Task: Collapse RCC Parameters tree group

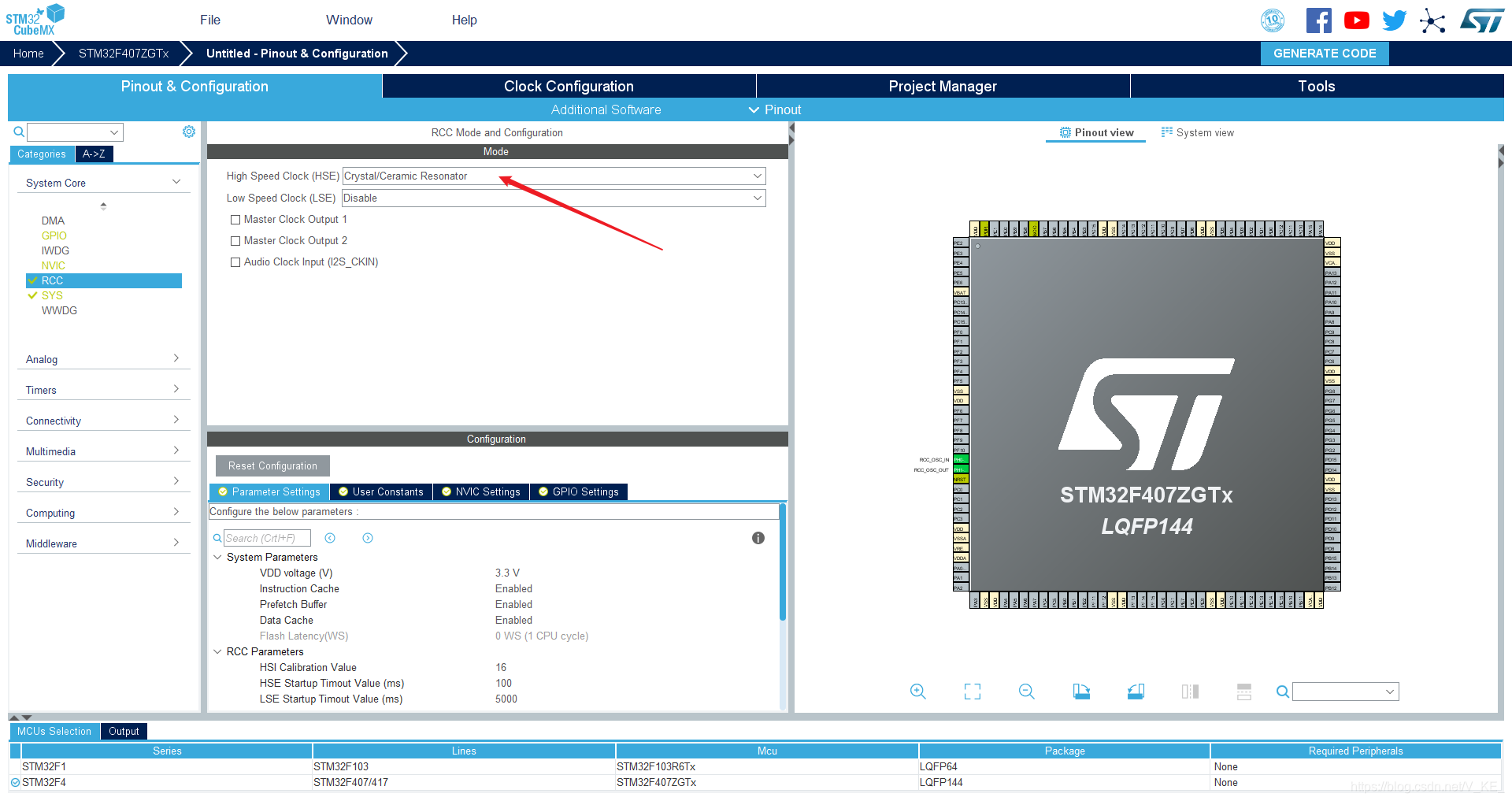Action: (217, 651)
